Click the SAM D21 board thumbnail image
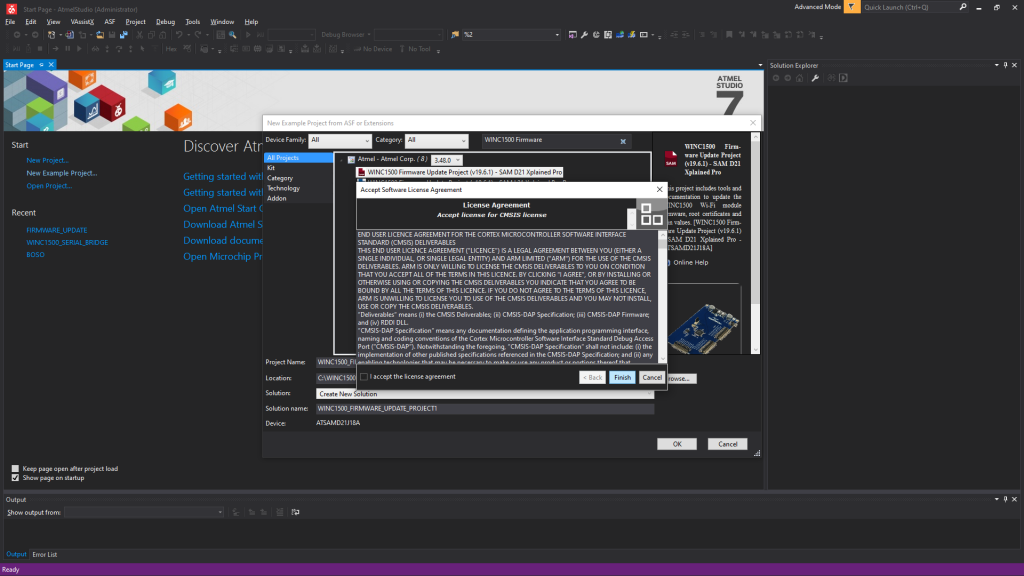 705,327
